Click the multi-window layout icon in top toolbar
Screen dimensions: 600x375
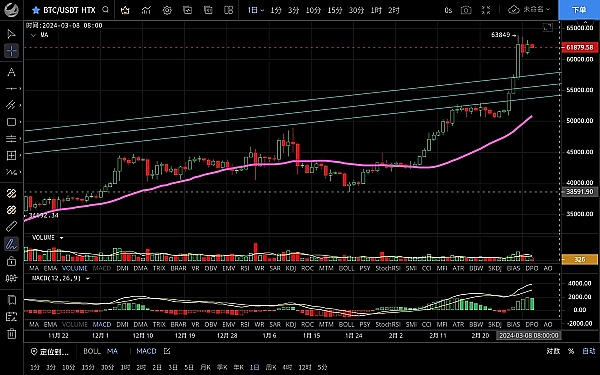[228, 10]
